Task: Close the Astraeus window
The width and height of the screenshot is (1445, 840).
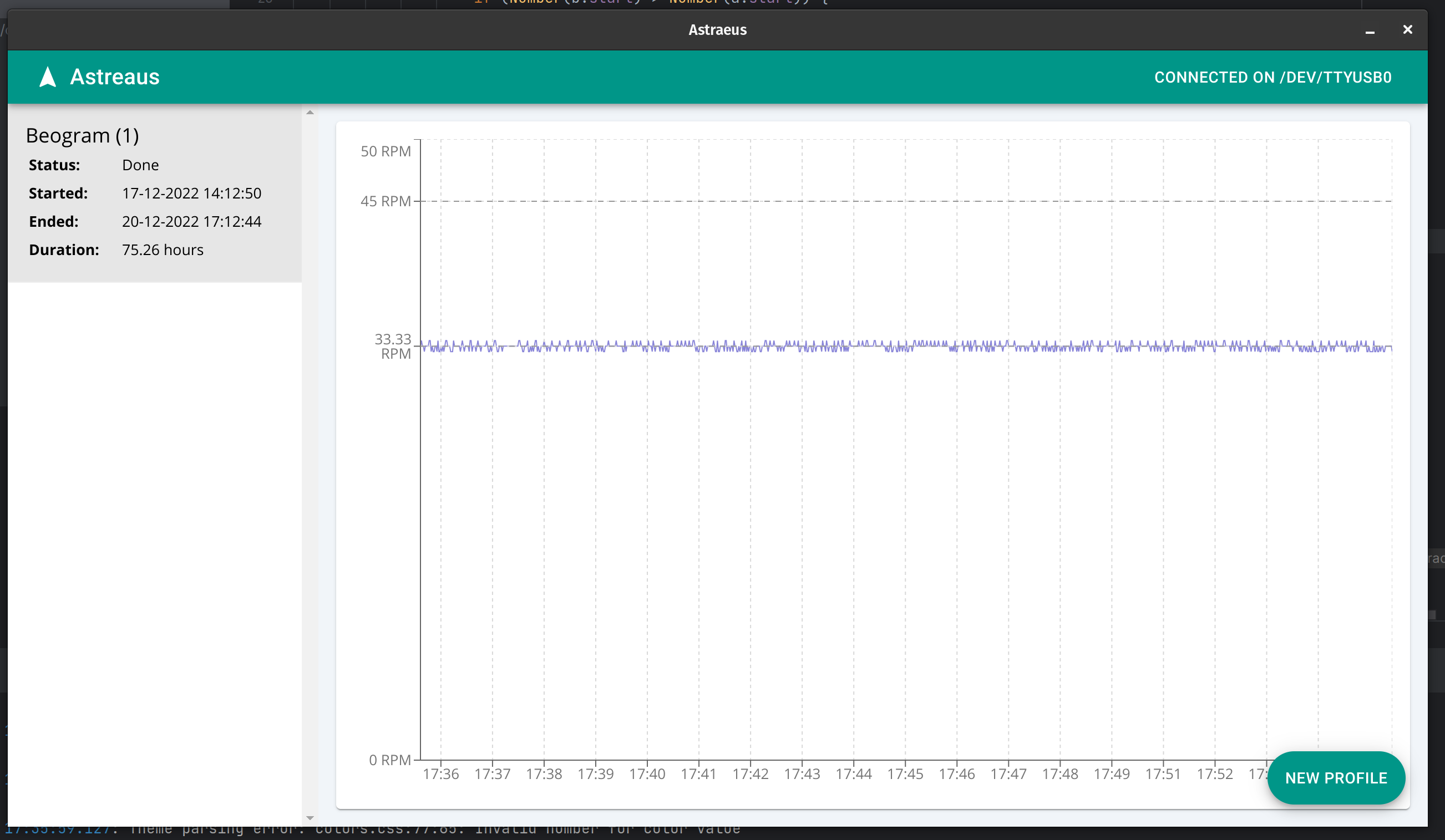Action: point(1408,30)
